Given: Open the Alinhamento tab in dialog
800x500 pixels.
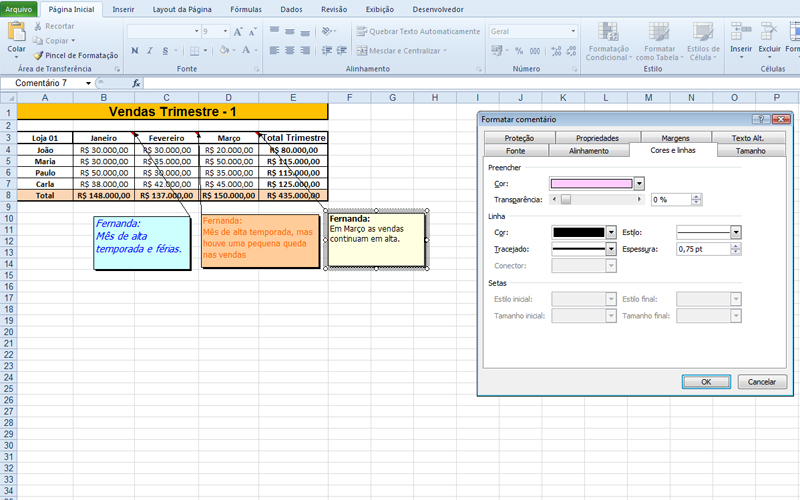Looking at the screenshot, I should 589,151.
